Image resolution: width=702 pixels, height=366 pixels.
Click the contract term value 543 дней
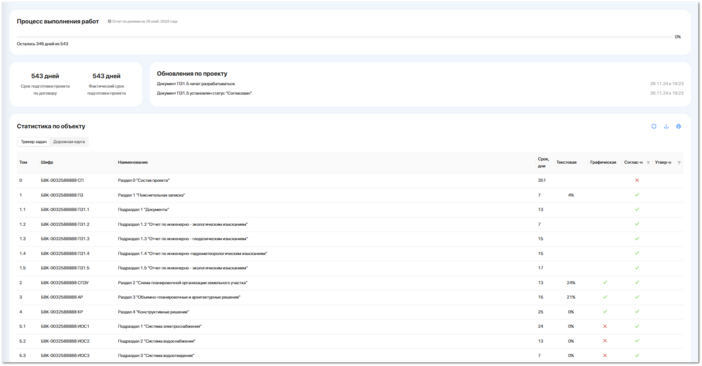pos(45,76)
